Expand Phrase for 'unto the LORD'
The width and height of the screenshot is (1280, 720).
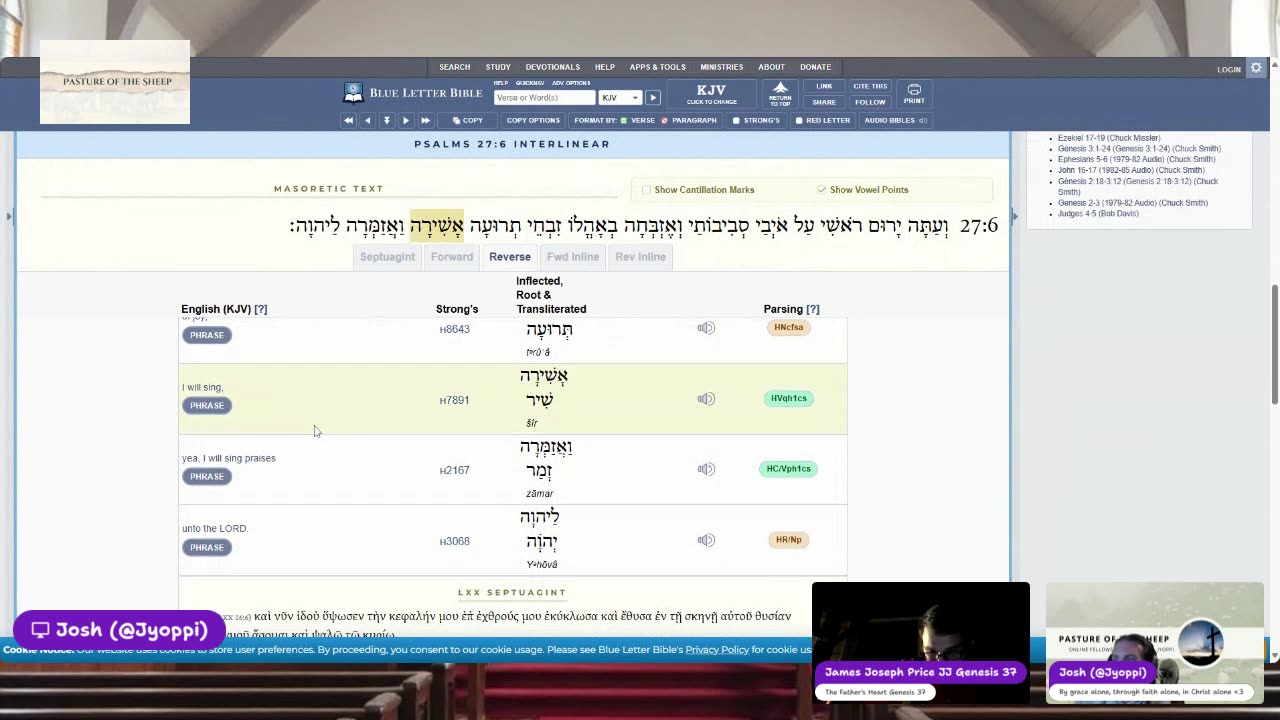[x=207, y=547]
